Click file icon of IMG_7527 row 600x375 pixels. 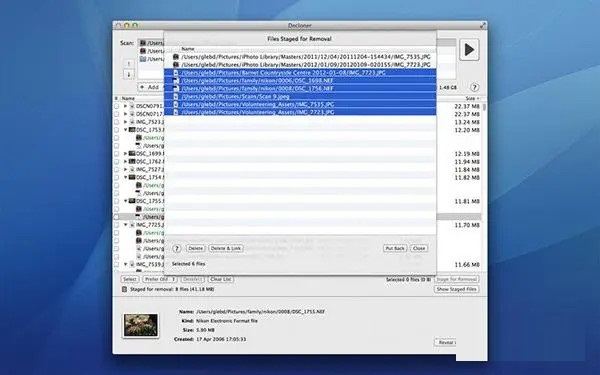132,169
